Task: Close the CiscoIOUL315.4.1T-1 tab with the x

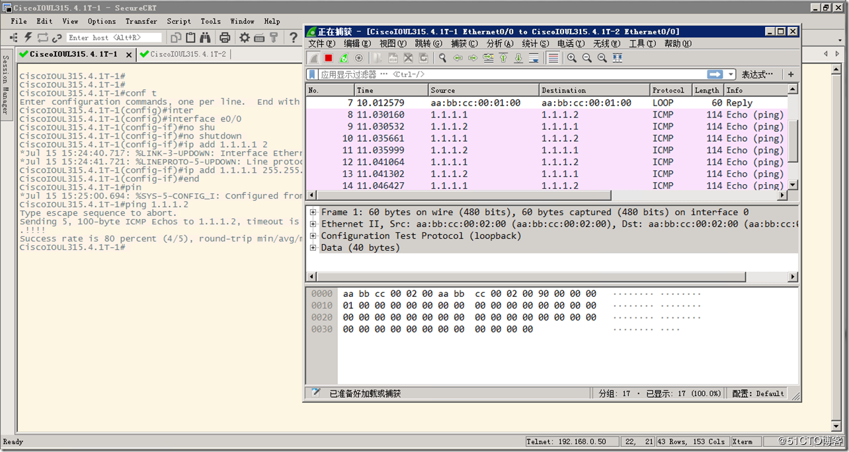Action: pyautogui.click(x=129, y=55)
